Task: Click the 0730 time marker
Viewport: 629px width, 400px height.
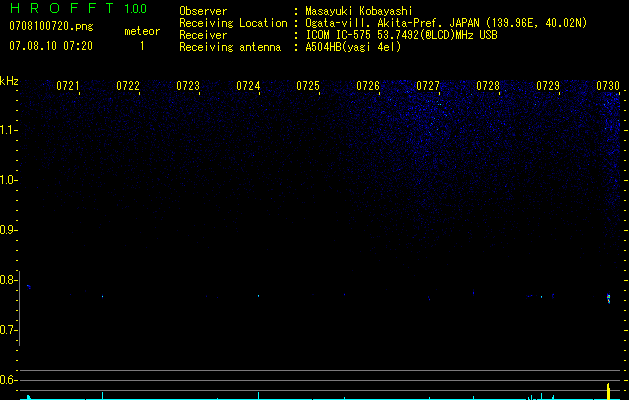Action: [x=608, y=86]
